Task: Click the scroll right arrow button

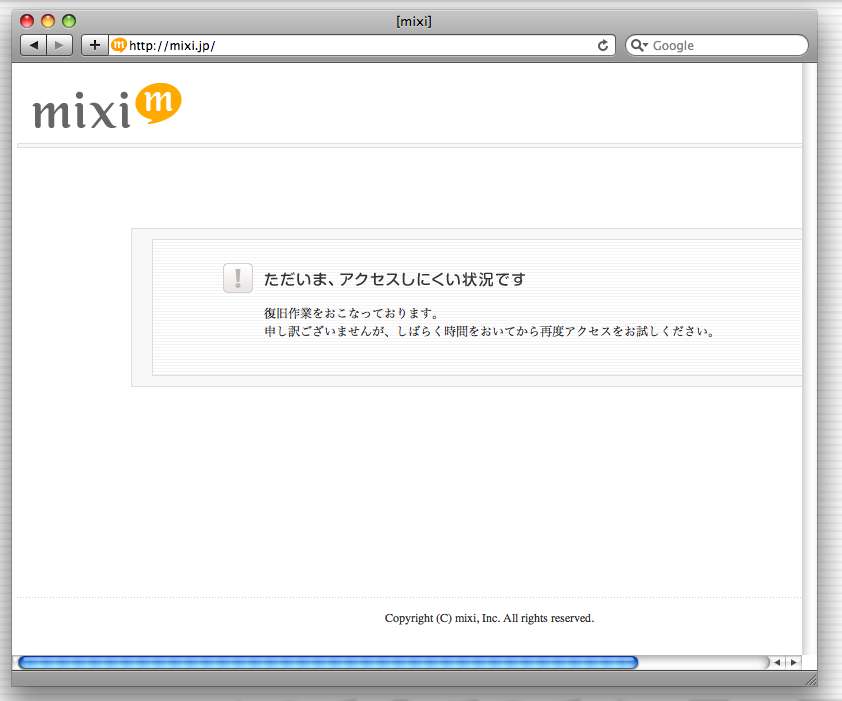Action: 793,662
